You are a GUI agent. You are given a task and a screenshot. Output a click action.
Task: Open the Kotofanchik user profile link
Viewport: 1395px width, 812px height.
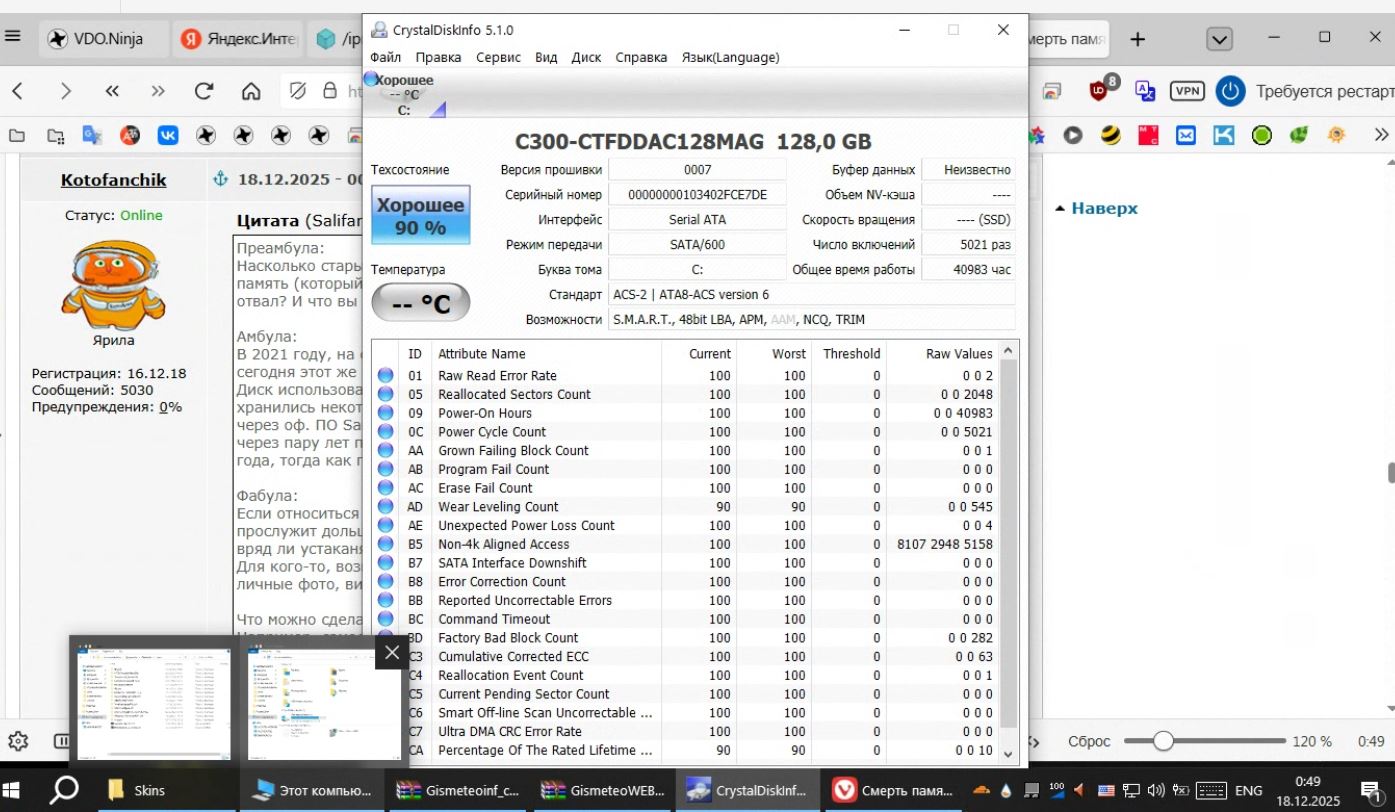coord(114,180)
